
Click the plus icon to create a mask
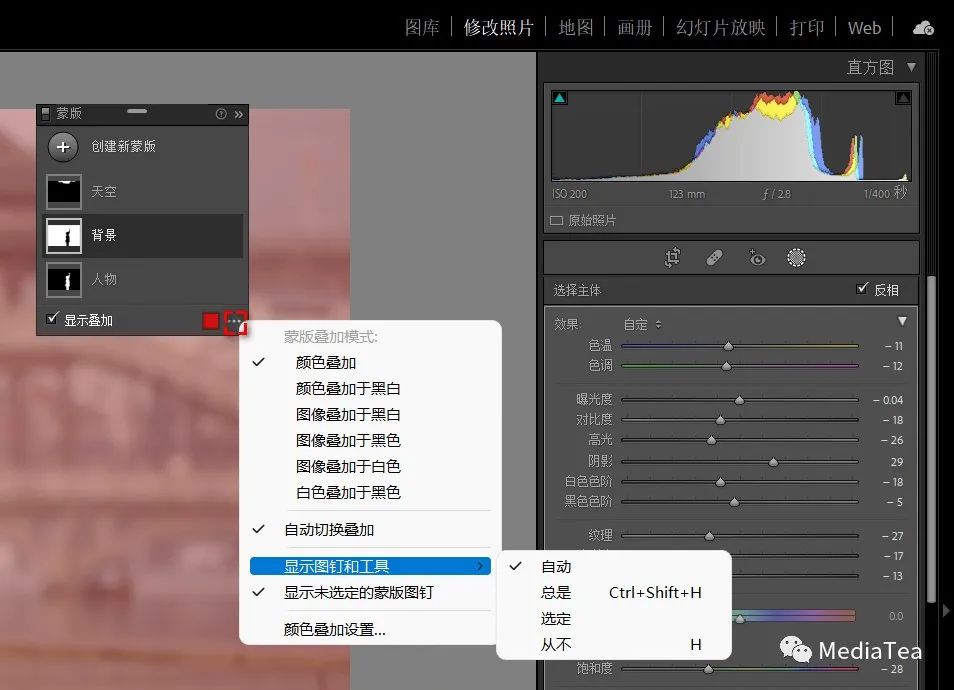(x=63, y=147)
